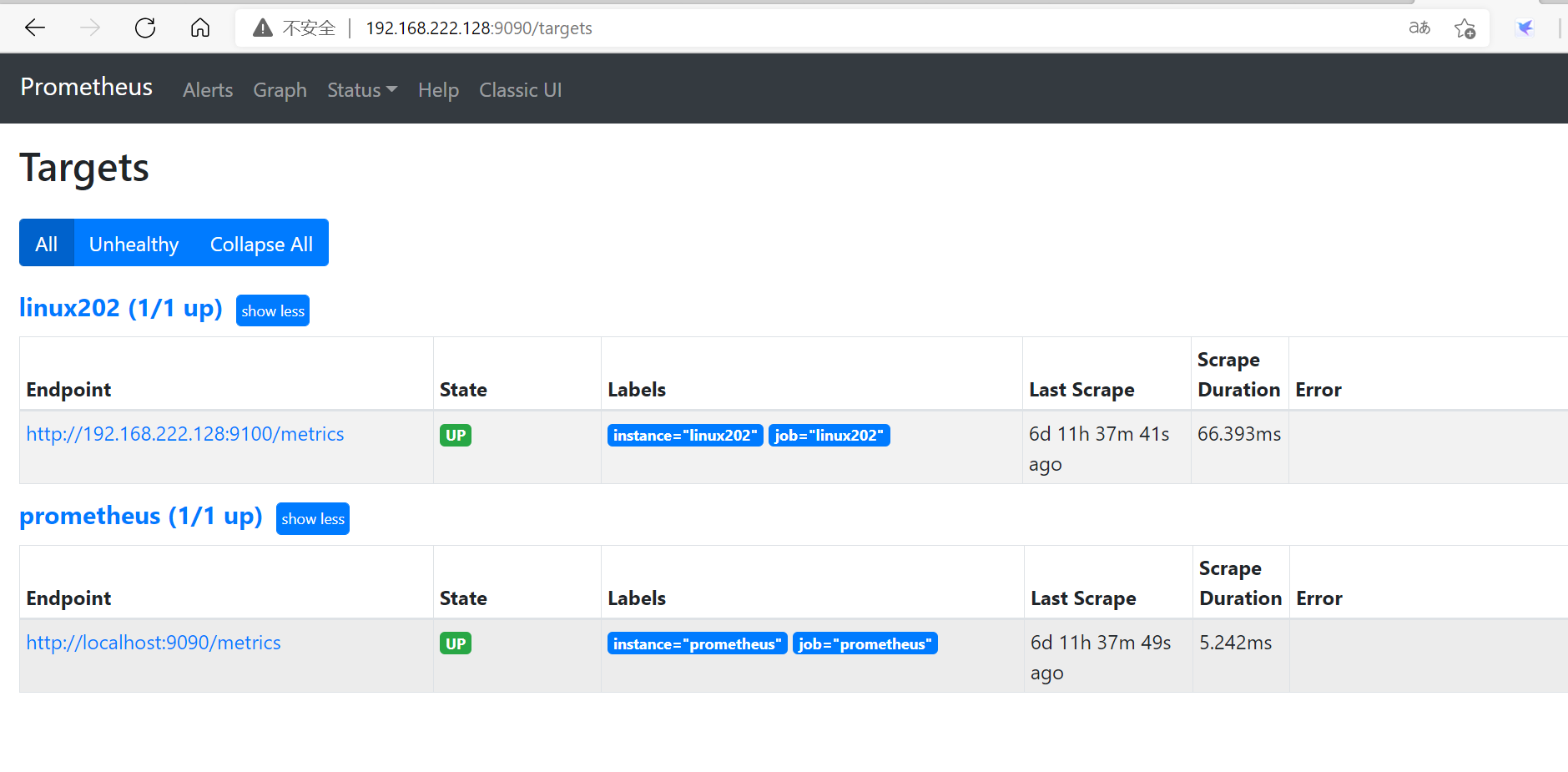The width and height of the screenshot is (1568, 772).
Task: Click the not-secure warning triangle icon
Action: point(263,28)
